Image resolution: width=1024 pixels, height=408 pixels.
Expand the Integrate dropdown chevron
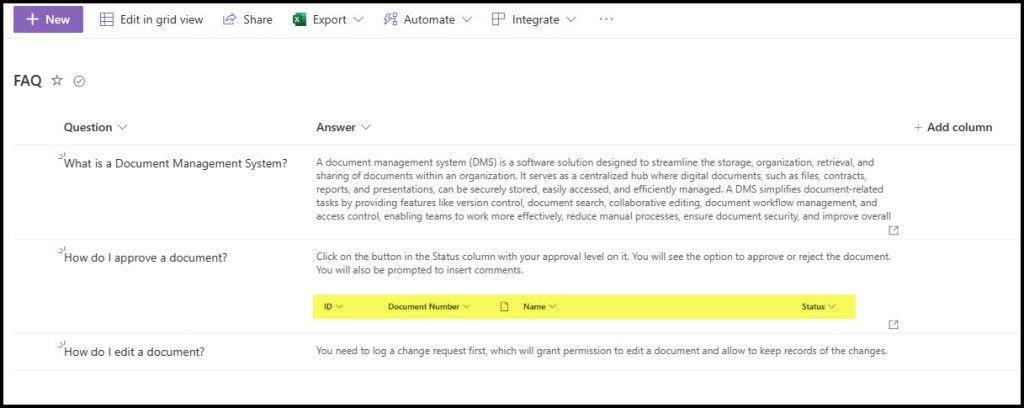pos(571,19)
